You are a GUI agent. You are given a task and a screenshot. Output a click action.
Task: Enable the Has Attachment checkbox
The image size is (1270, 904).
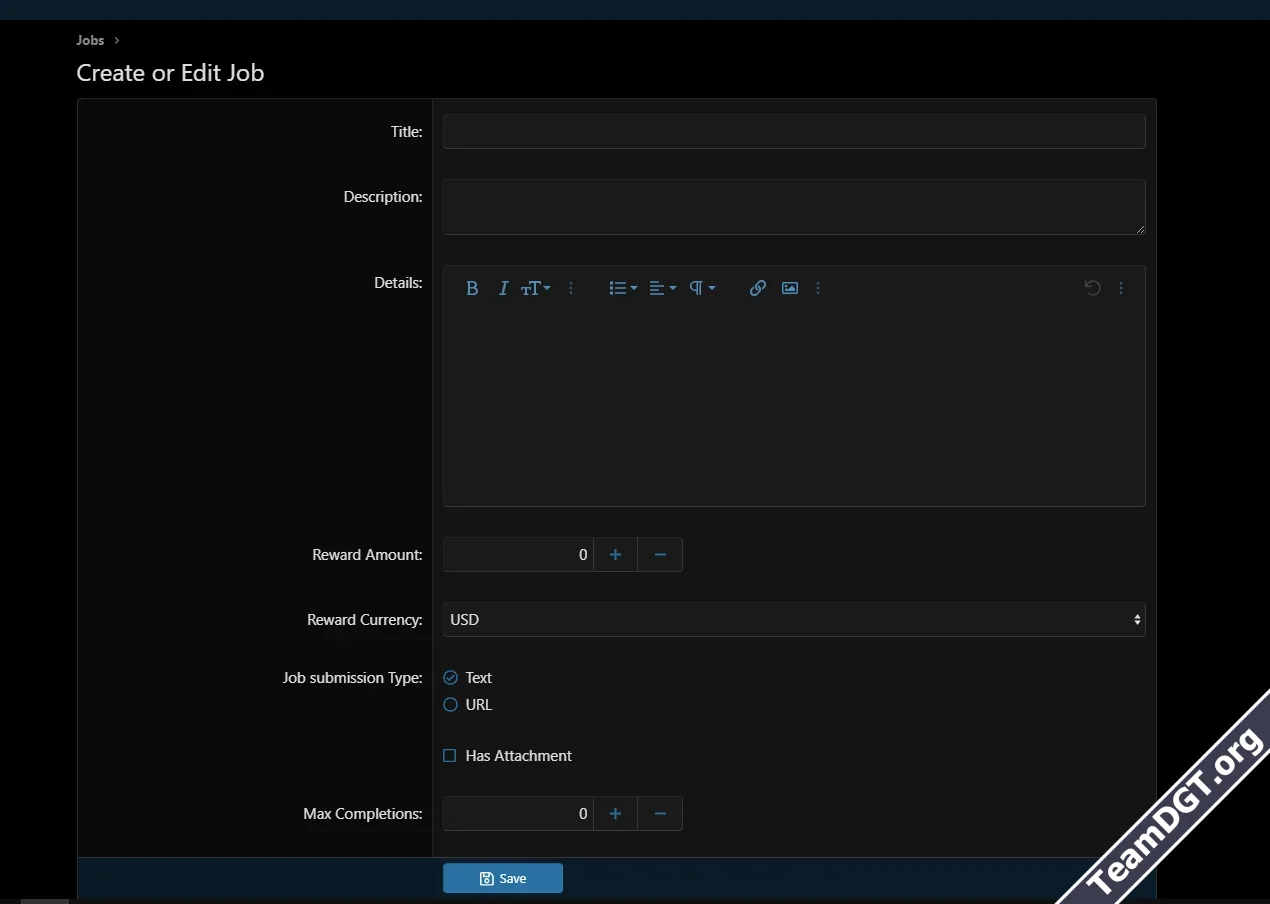(450, 756)
